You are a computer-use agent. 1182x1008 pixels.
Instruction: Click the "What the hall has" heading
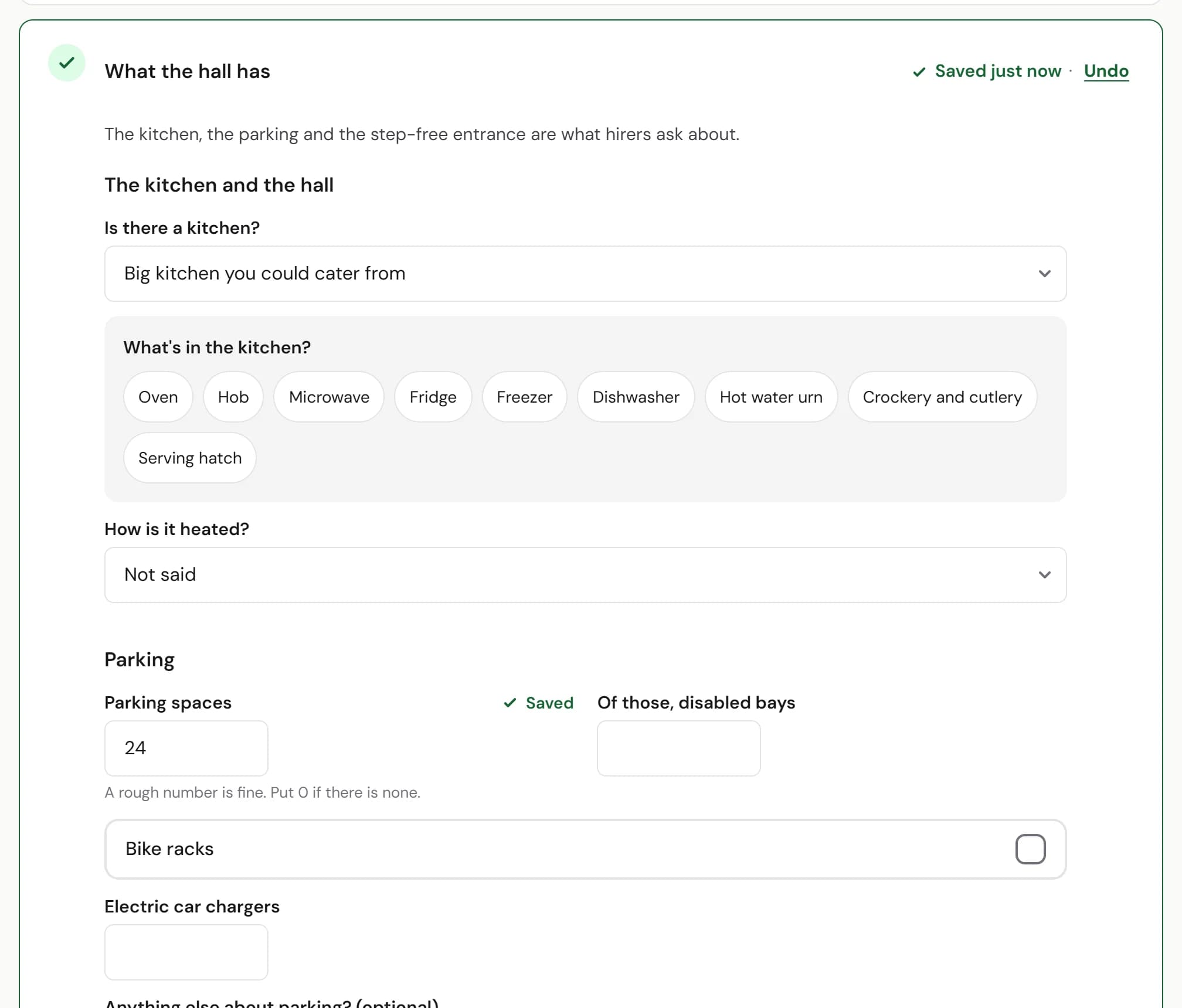point(188,71)
